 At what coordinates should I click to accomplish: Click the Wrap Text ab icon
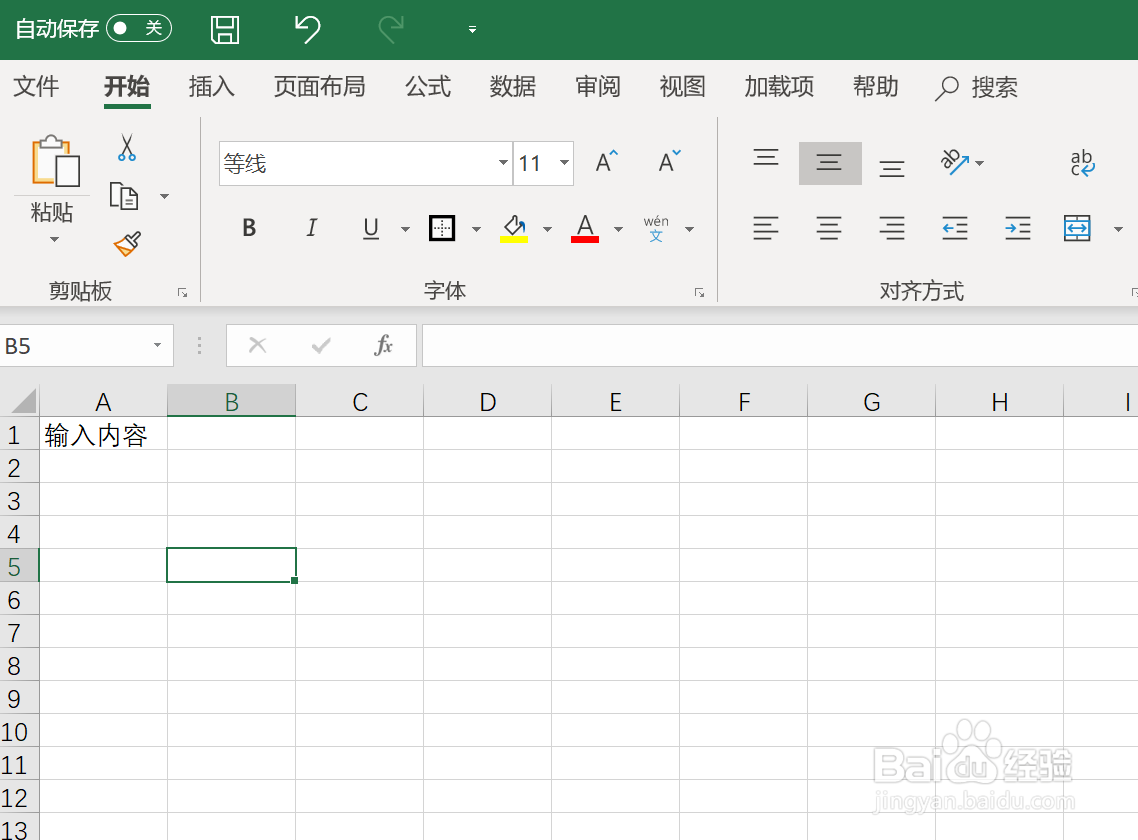point(1082,163)
